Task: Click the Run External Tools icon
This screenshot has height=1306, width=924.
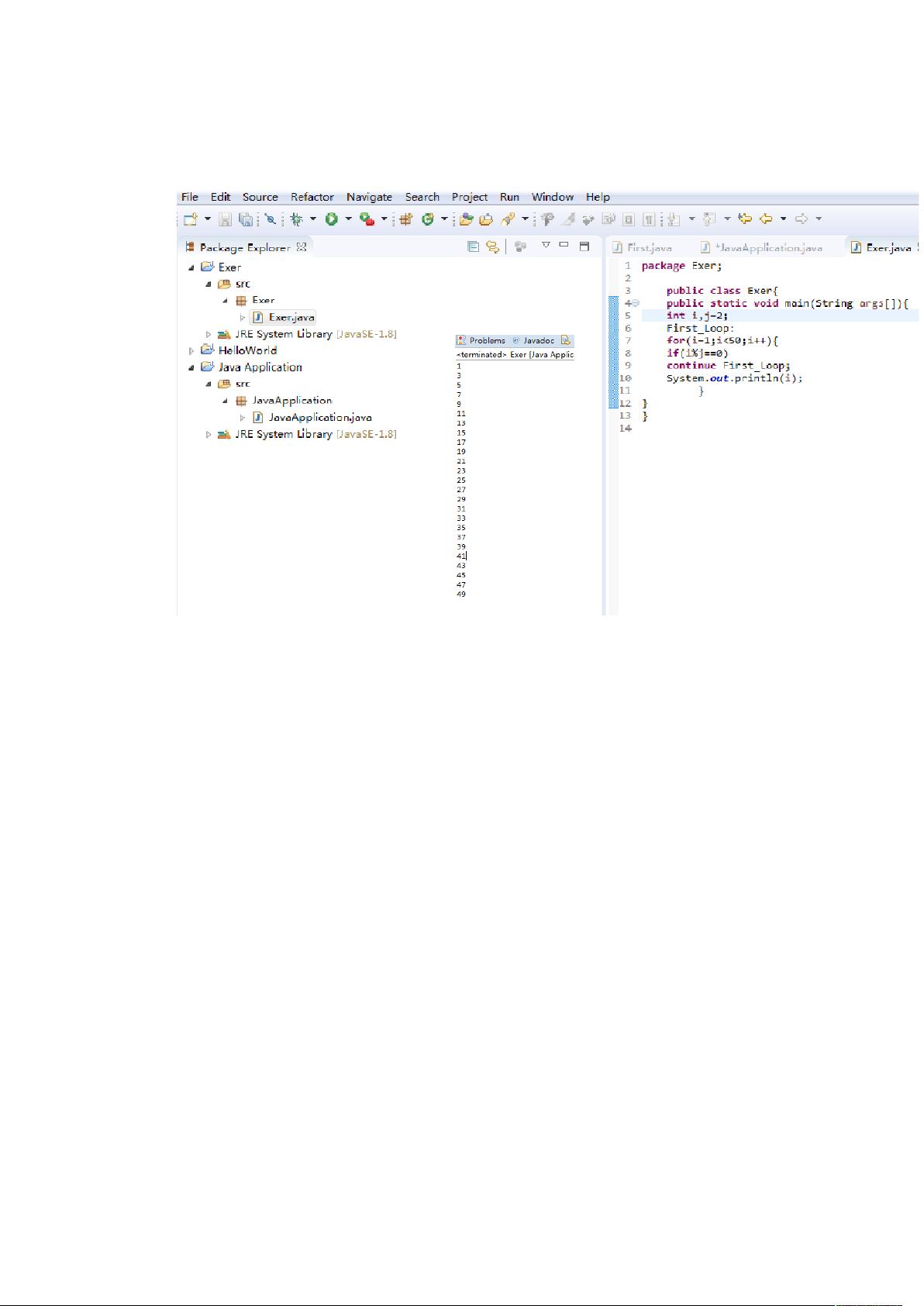Action: point(367,219)
